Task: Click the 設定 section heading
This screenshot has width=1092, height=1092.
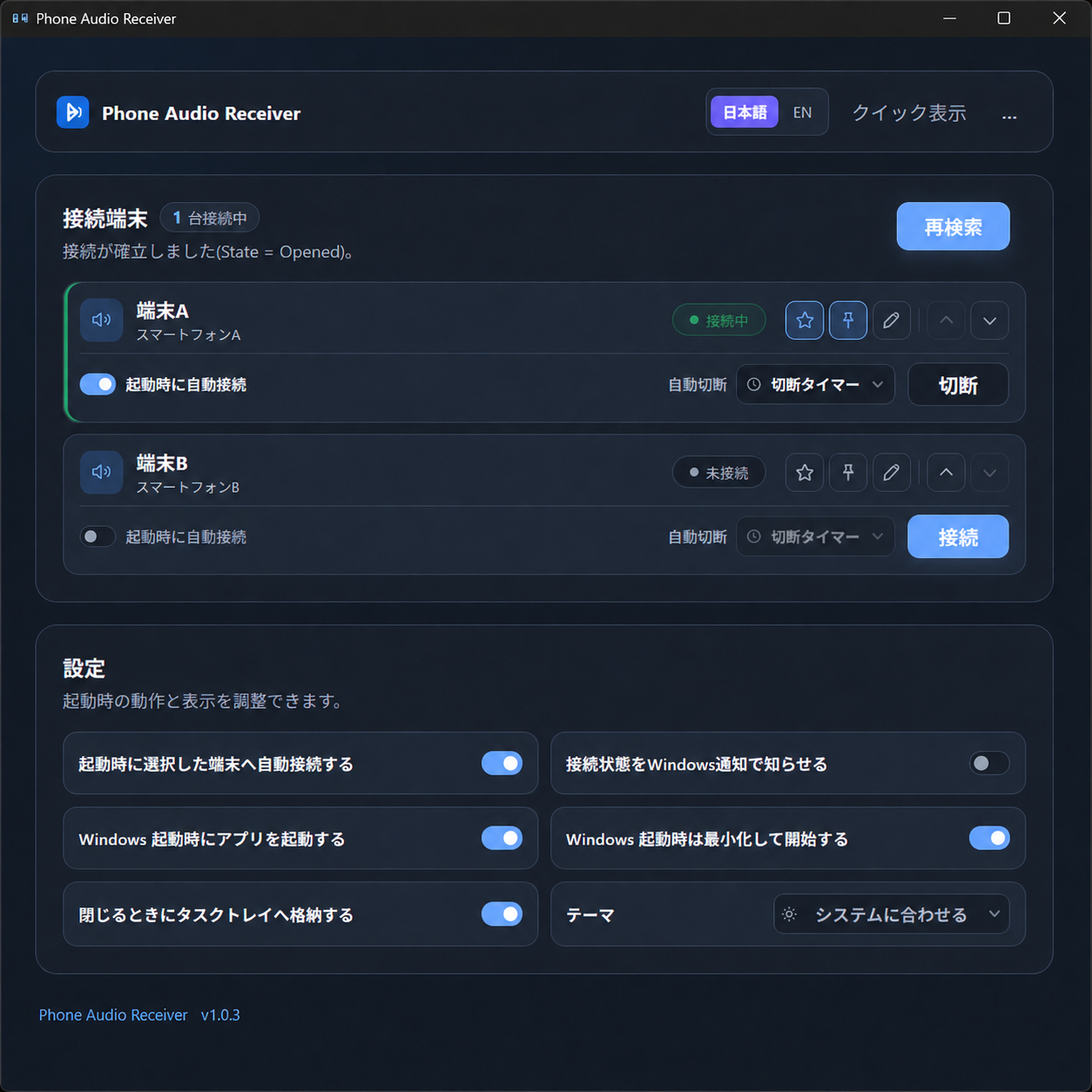Action: click(84, 669)
